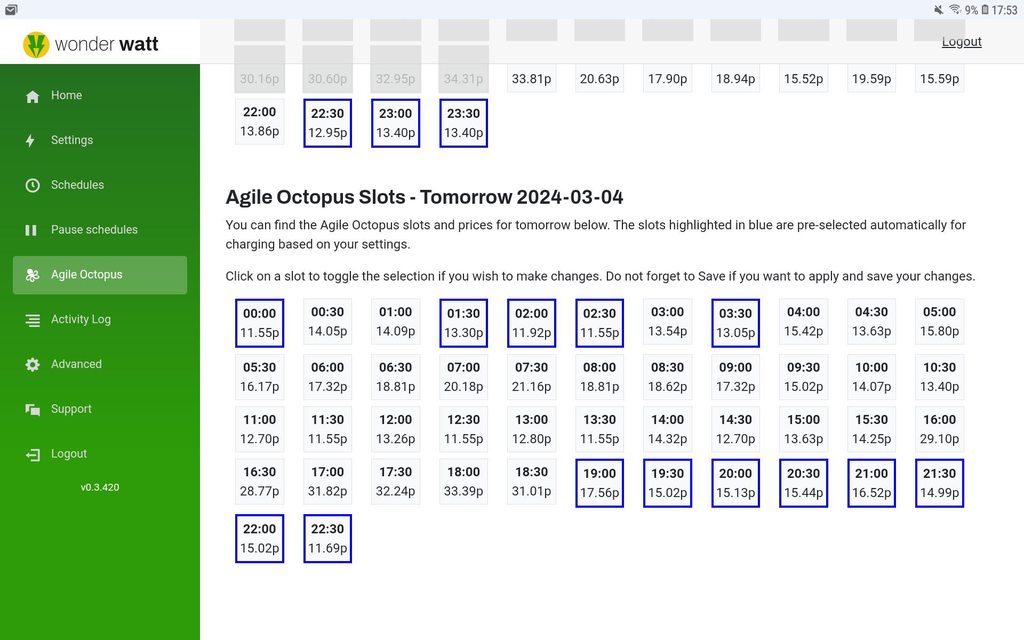Open the Agile Octopus menu item
Viewport: 1024px width, 640px height.
tap(100, 275)
